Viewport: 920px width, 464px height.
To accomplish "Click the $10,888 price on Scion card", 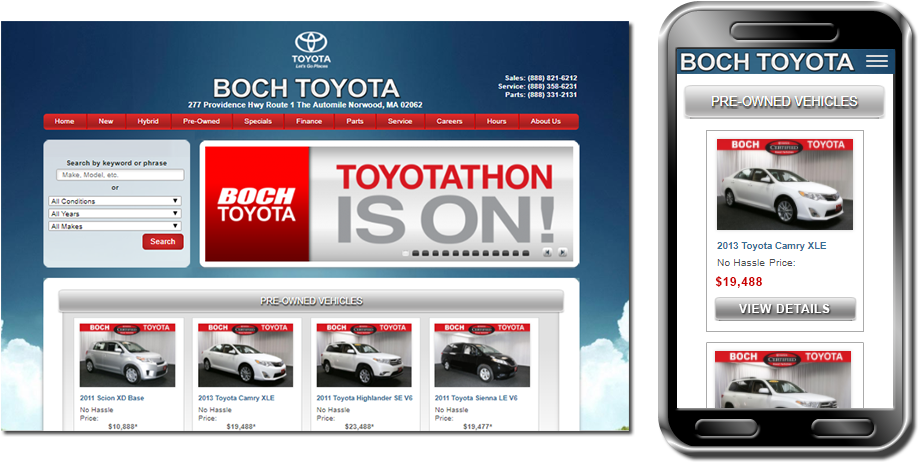I will pos(123,426).
